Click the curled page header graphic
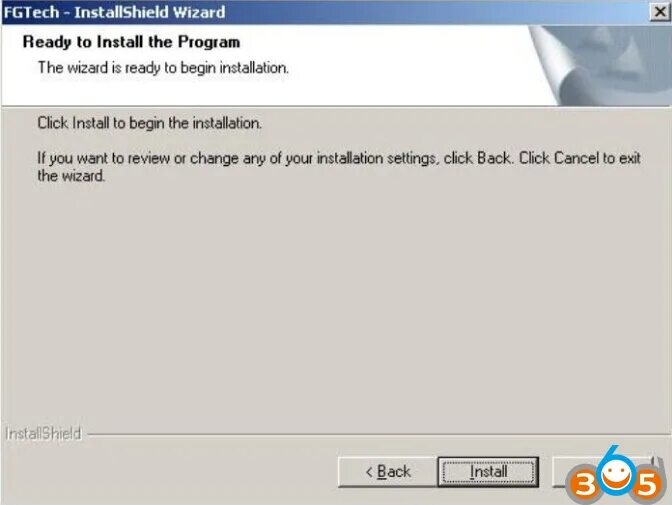The height and width of the screenshot is (505, 672). [x=600, y=65]
